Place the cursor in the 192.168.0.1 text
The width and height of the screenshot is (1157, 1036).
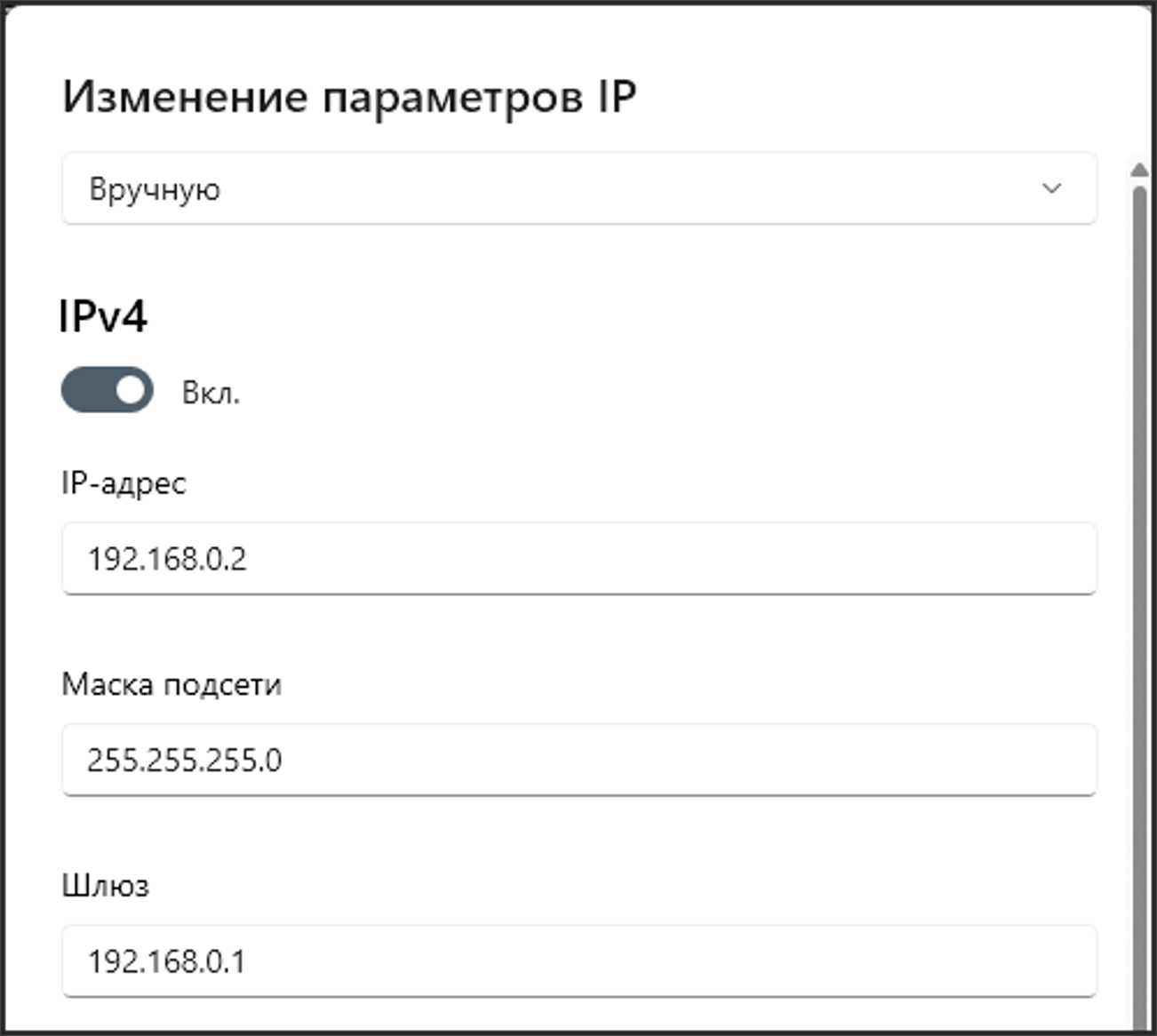click(166, 960)
